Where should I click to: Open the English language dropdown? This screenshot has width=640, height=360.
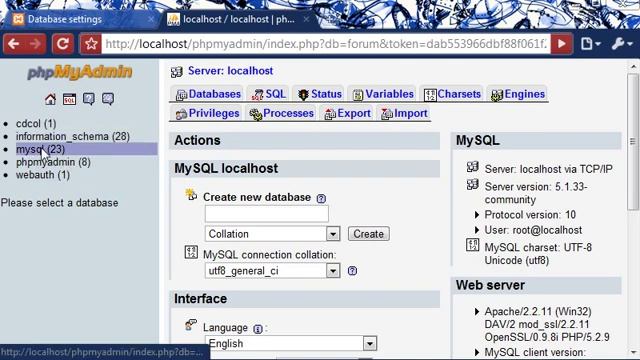[291, 344]
